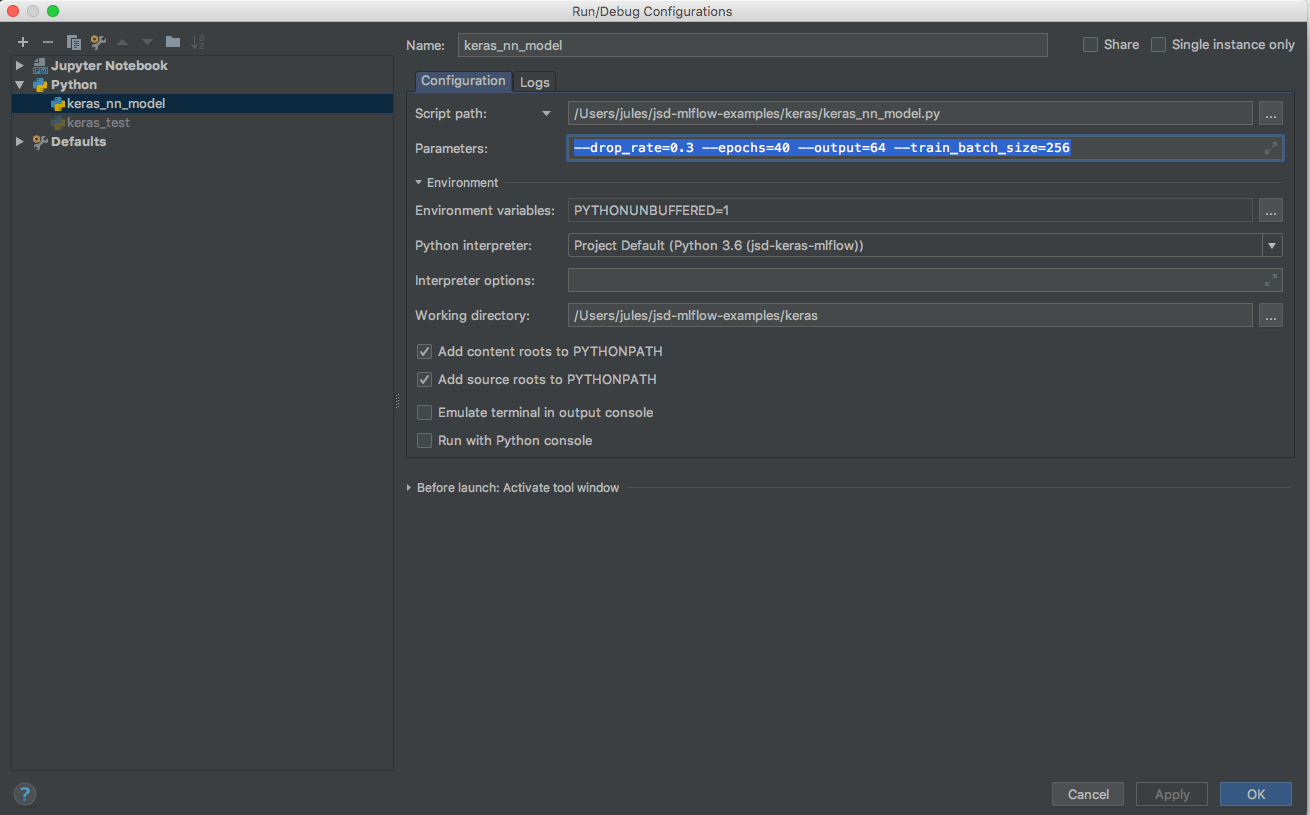The image size is (1310, 815).
Task: Open the Python interpreter dropdown
Action: [1272, 246]
